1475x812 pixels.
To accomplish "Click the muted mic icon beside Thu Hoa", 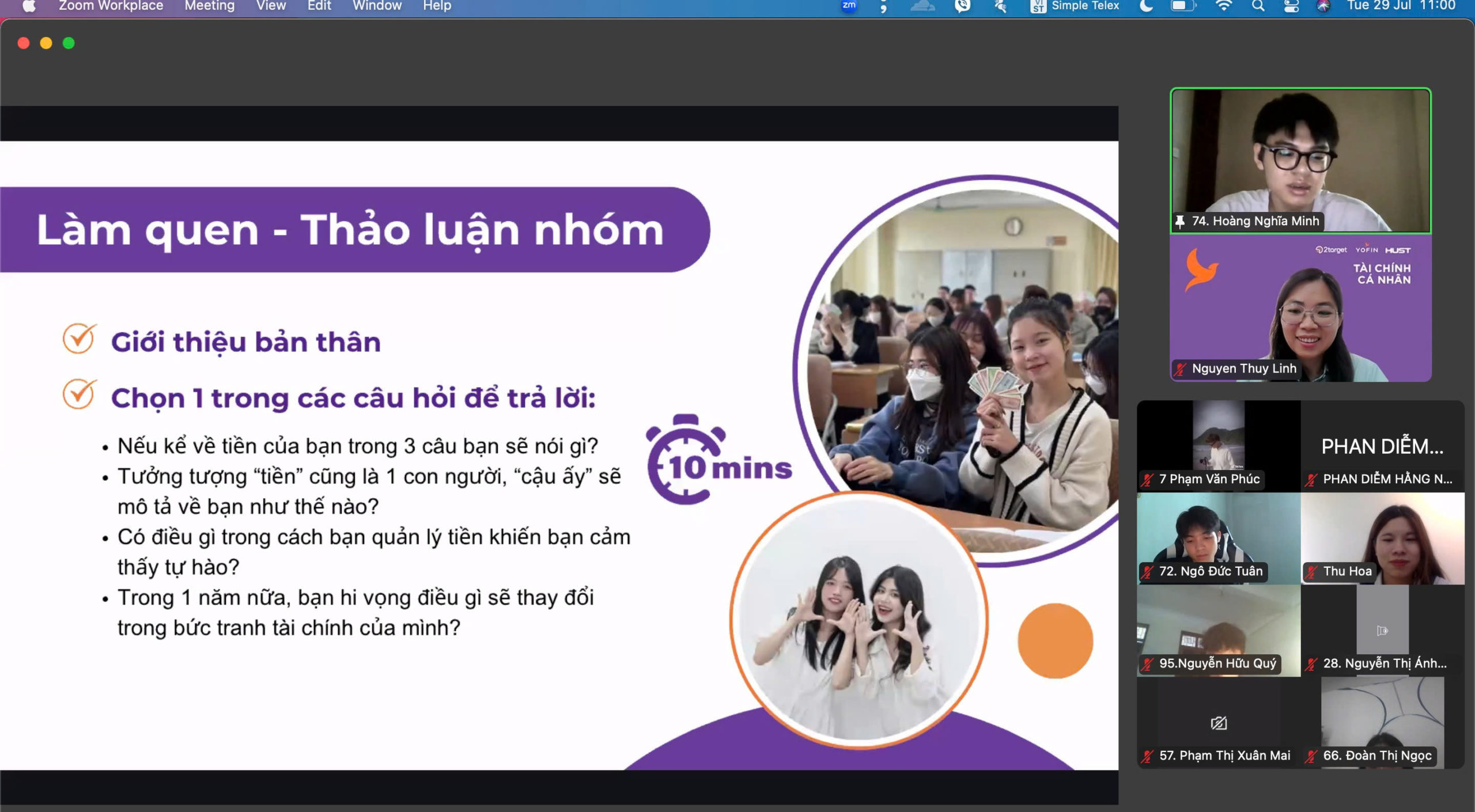I will pyautogui.click(x=1311, y=571).
